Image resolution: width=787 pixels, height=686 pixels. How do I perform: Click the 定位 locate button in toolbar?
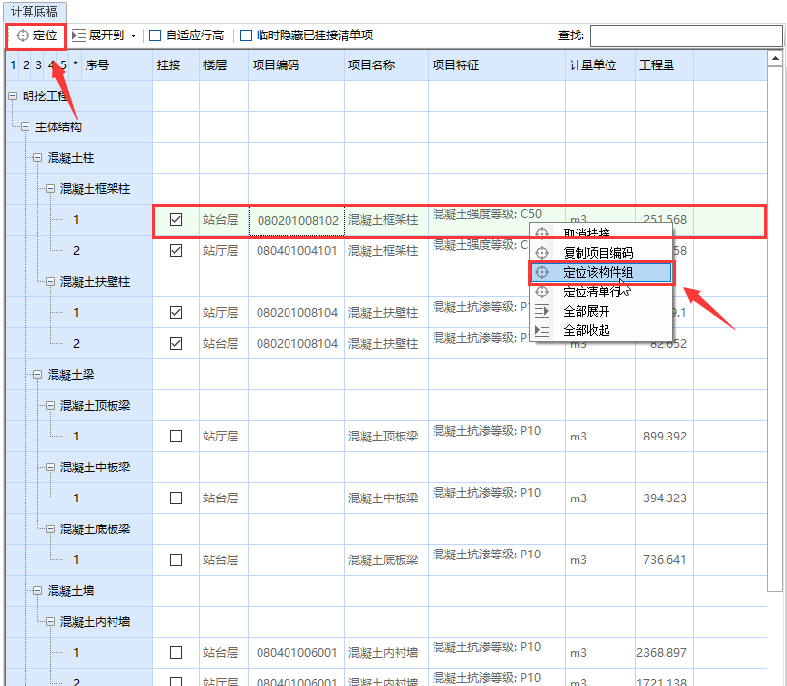[x=36, y=36]
